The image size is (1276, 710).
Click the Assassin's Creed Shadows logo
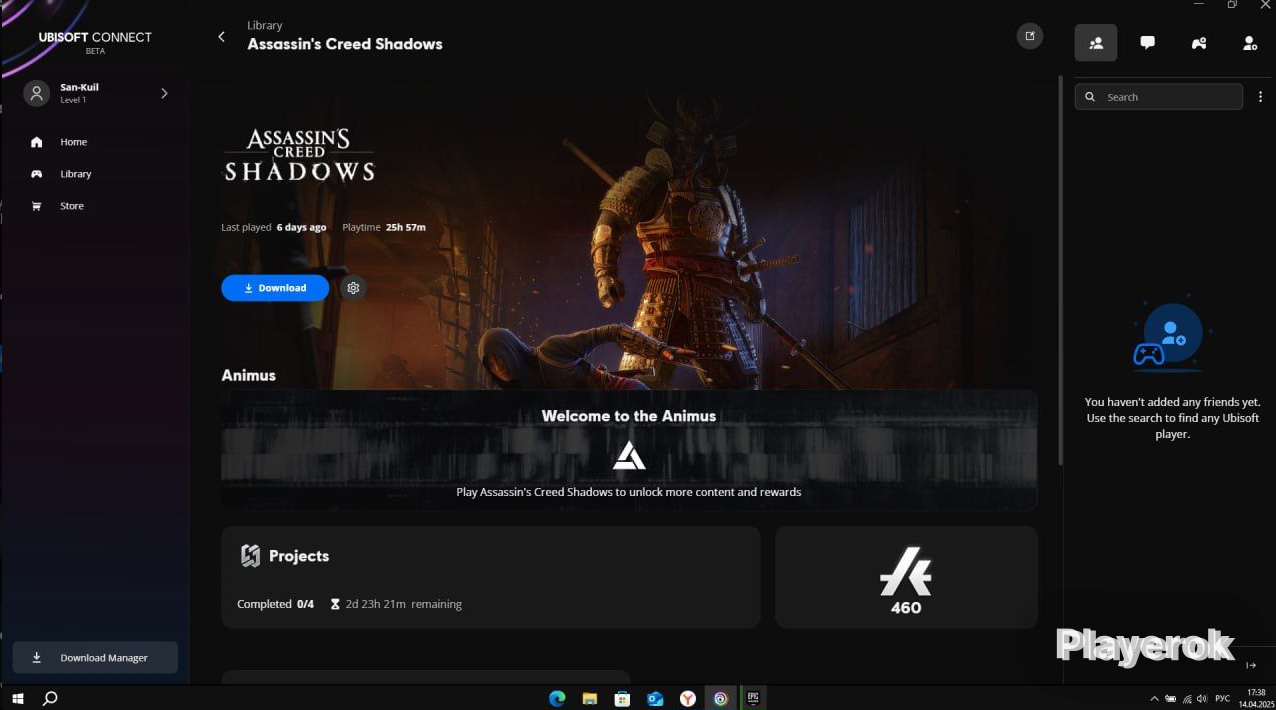click(299, 155)
